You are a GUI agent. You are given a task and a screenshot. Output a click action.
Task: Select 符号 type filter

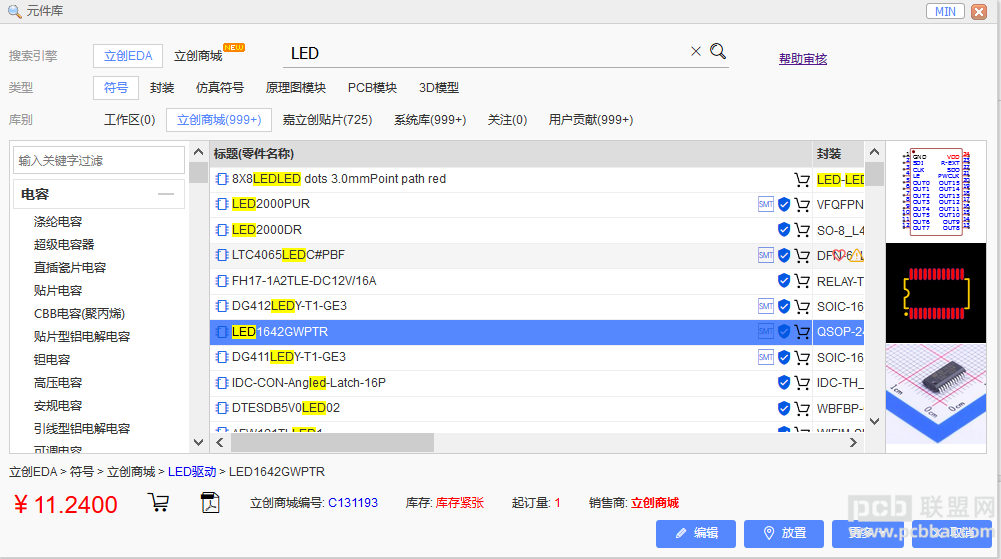[x=116, y=87]
